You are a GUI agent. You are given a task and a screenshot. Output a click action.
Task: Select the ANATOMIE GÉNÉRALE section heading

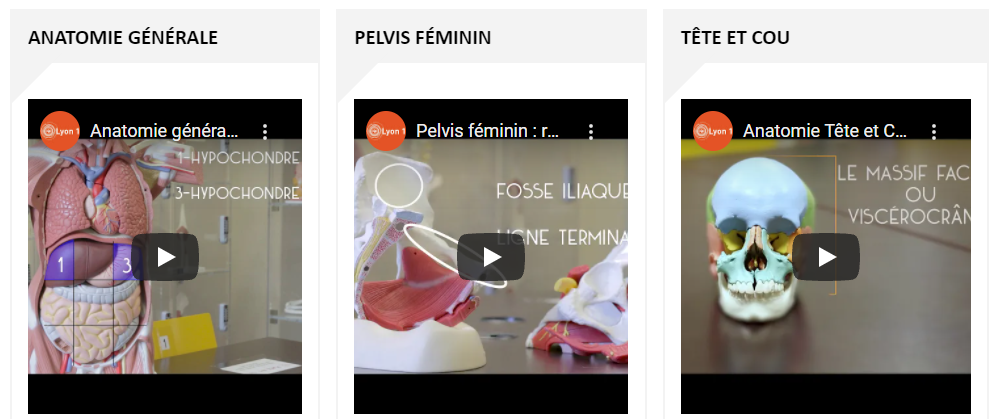tap(123, 37)
